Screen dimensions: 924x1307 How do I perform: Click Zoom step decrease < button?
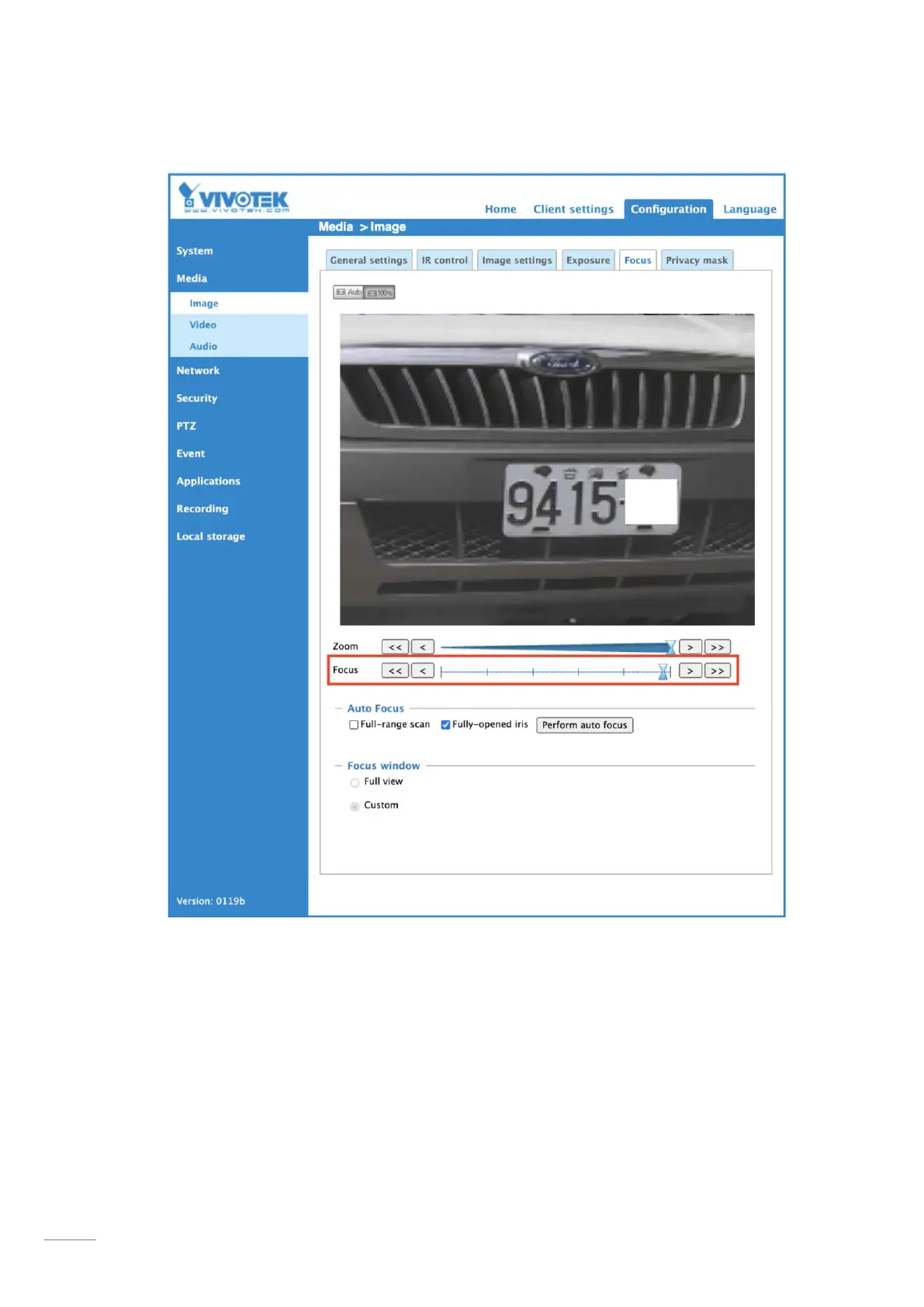pyautogui.click(x=423, y=647)
